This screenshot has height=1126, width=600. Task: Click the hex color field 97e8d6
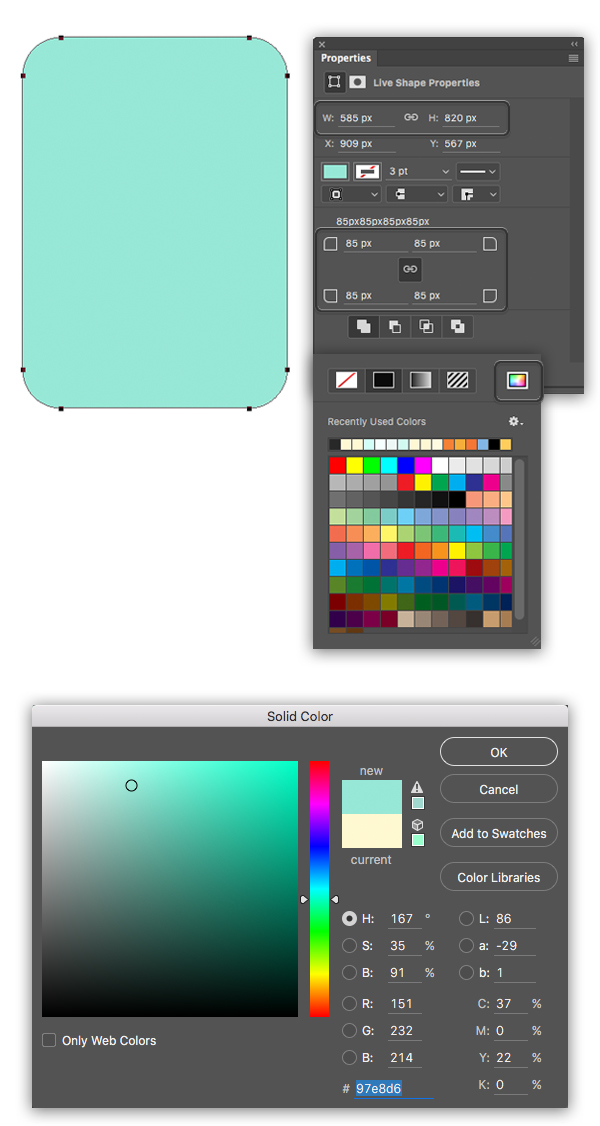[394, 1089]
